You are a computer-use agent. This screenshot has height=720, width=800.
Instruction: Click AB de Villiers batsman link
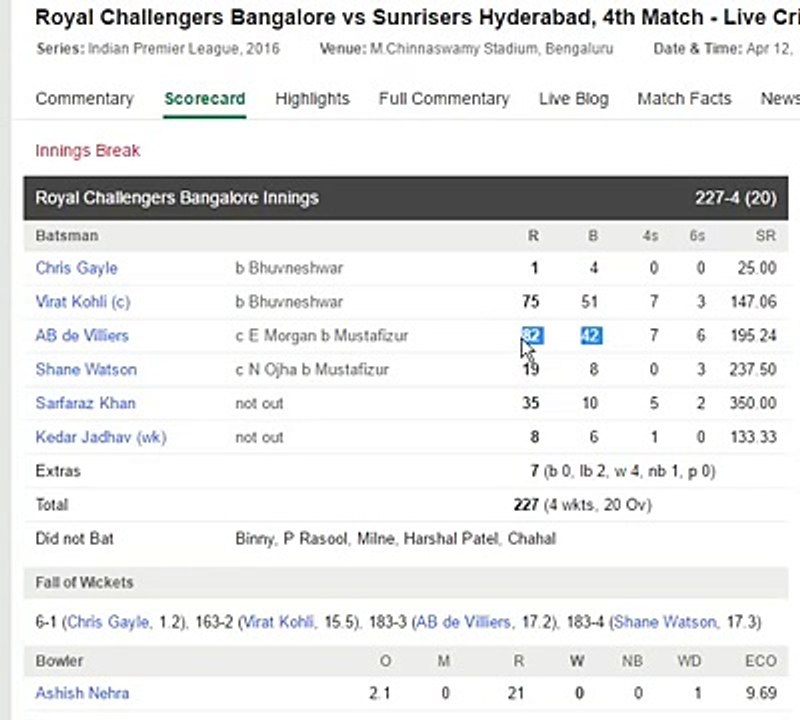click(82, 335)
